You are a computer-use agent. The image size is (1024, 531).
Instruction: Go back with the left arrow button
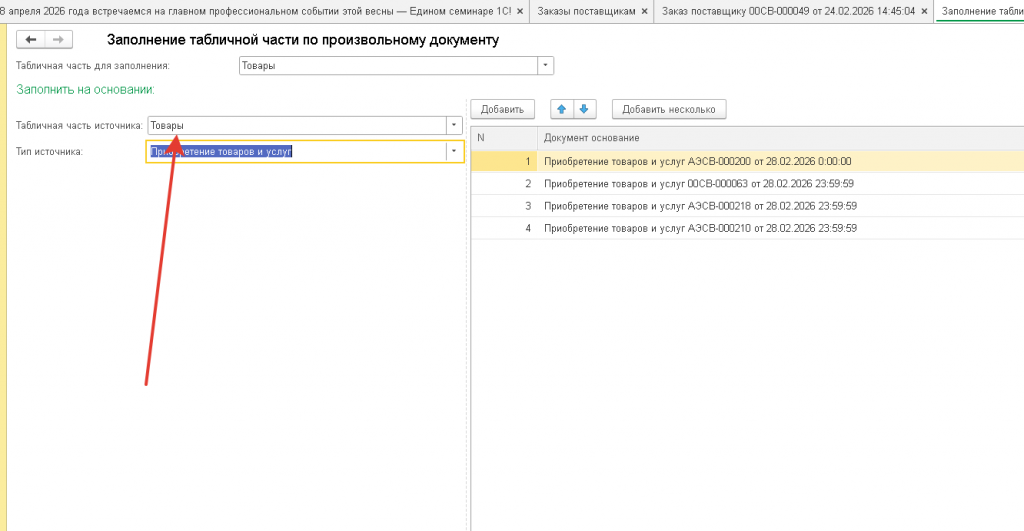coord(30,40)
